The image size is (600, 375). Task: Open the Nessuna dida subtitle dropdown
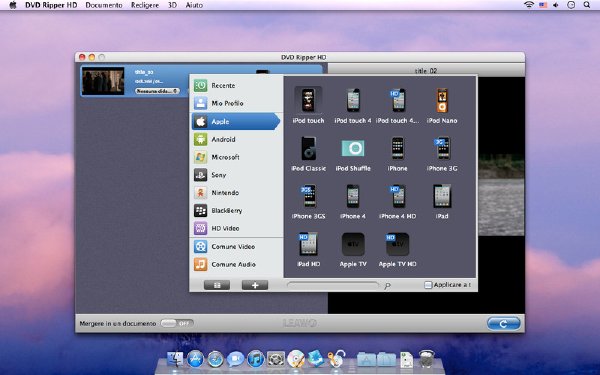click(x=157, y=91)
